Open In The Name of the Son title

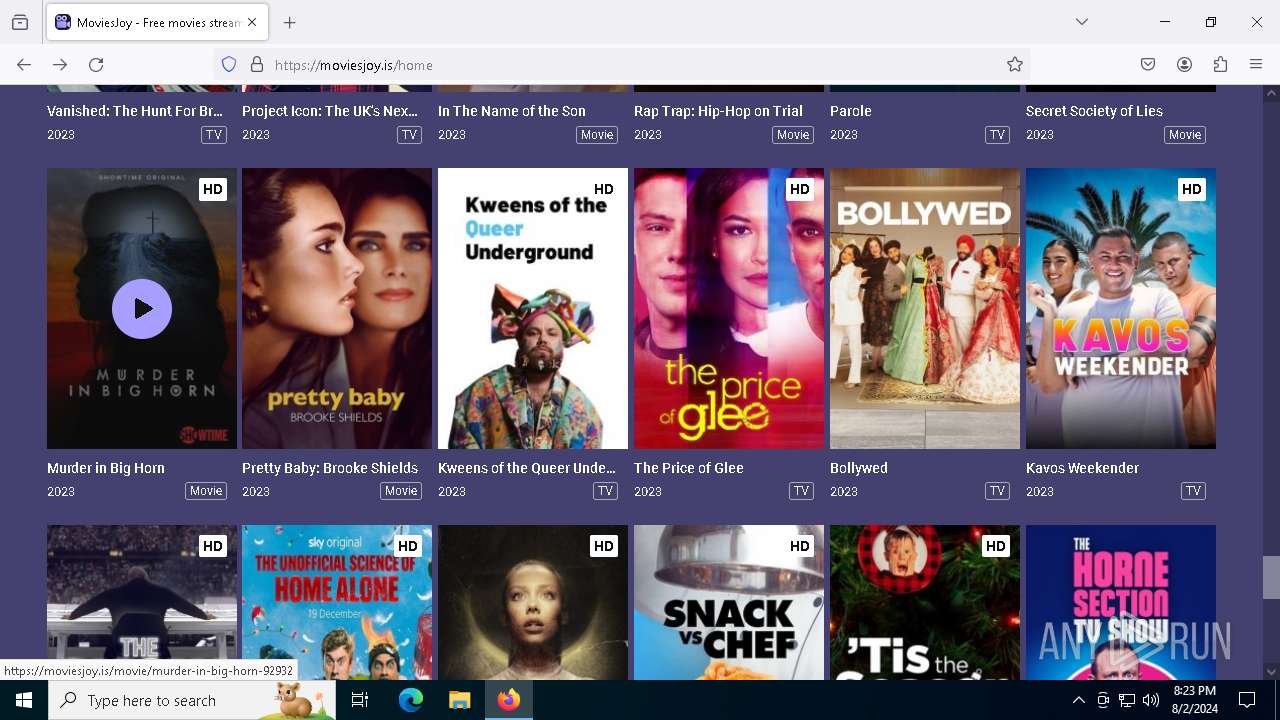pos(512,111)
